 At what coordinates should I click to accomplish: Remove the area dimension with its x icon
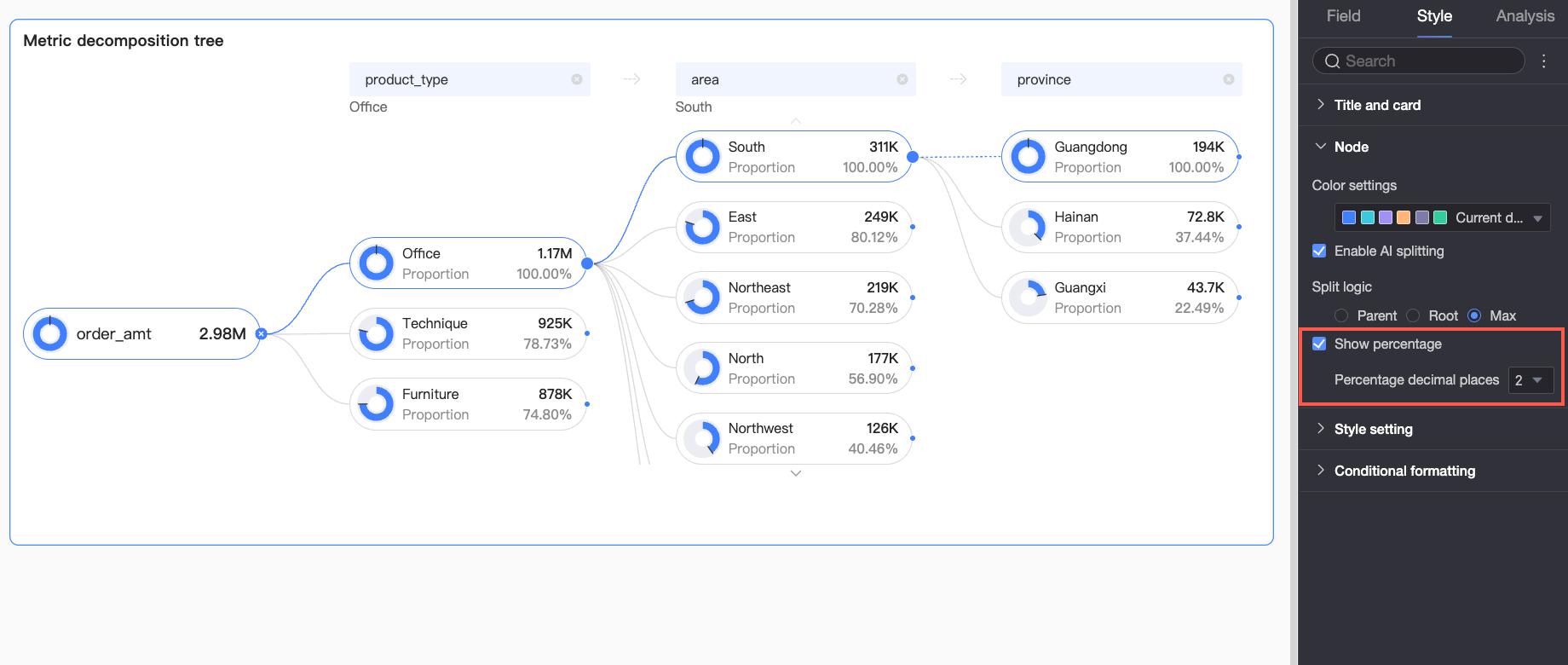click(902, 79)
